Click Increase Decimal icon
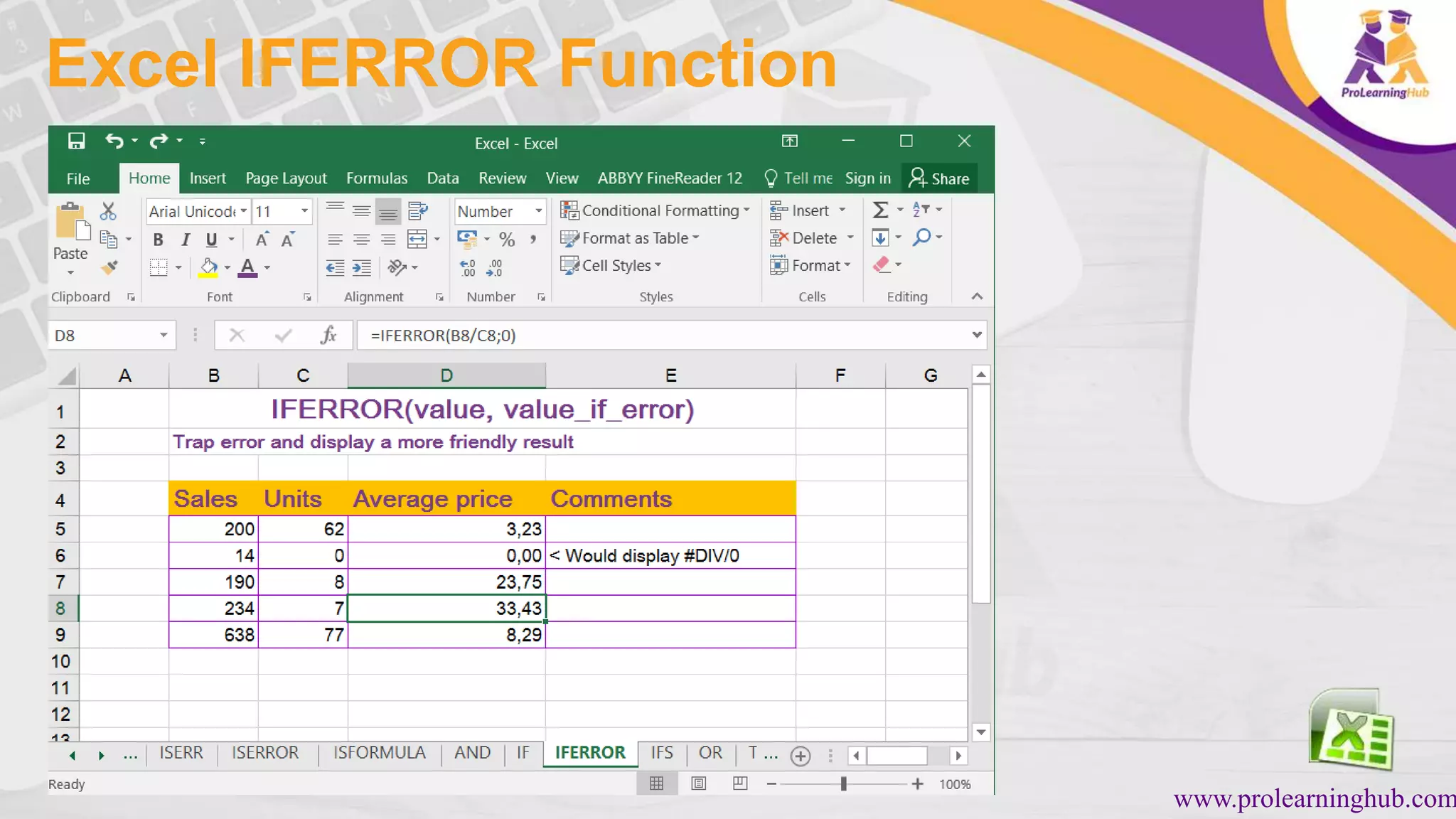This screenshot has height=819, width=1456. tap(468, 267)
